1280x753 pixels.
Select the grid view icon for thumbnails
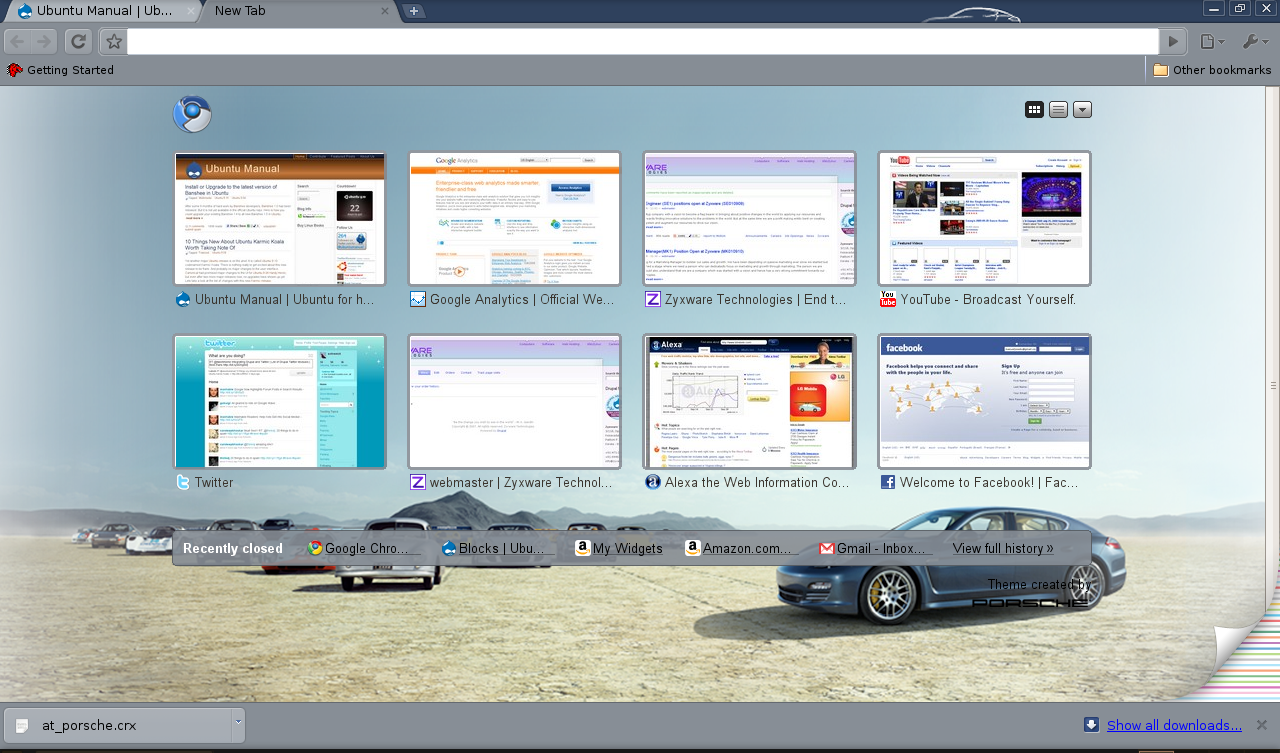[1034, 109]
